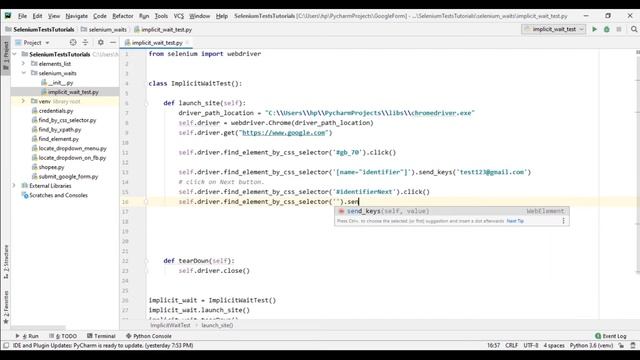640x360 pixels.
Task: Open Search Everywhere magnifier icon
Action: coord(634,29)
